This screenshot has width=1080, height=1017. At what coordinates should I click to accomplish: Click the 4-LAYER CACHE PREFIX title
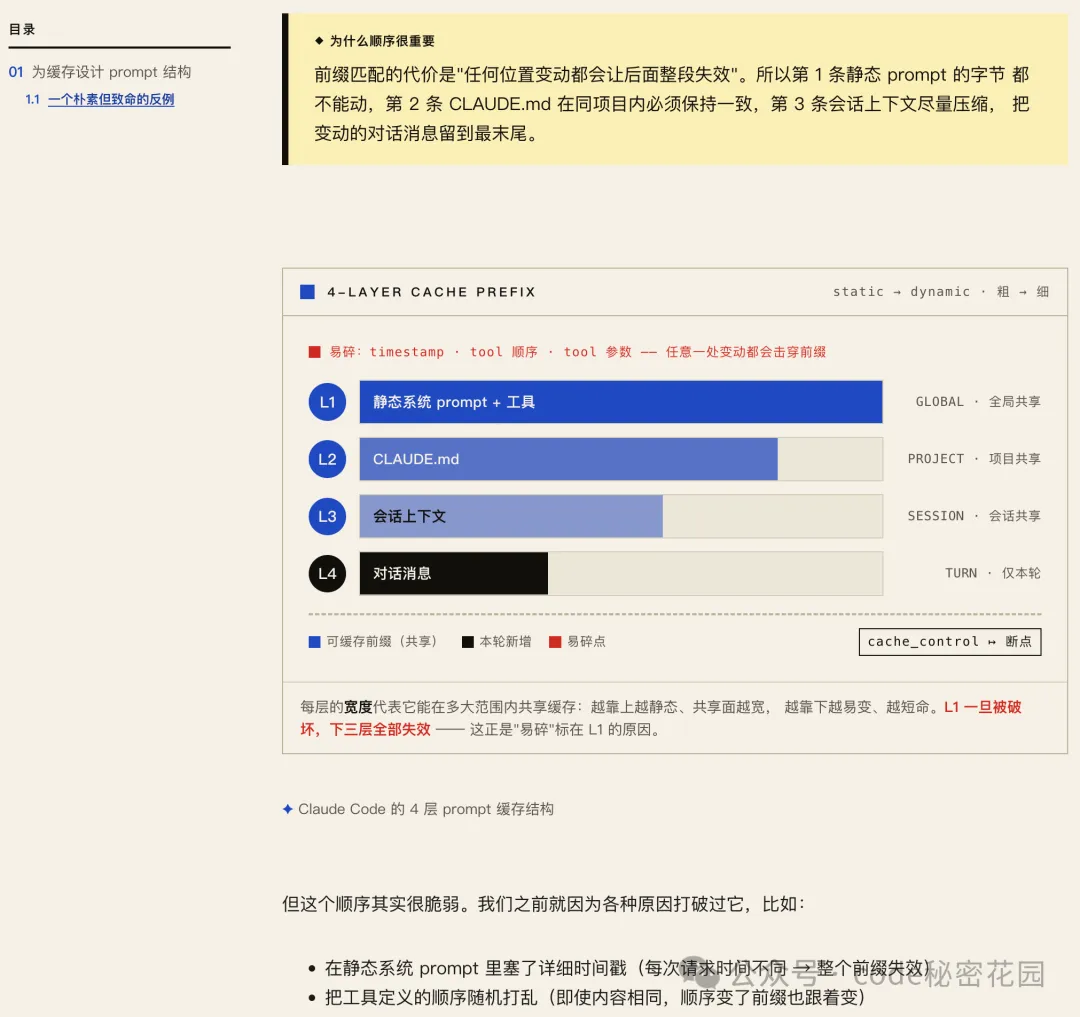431,292
